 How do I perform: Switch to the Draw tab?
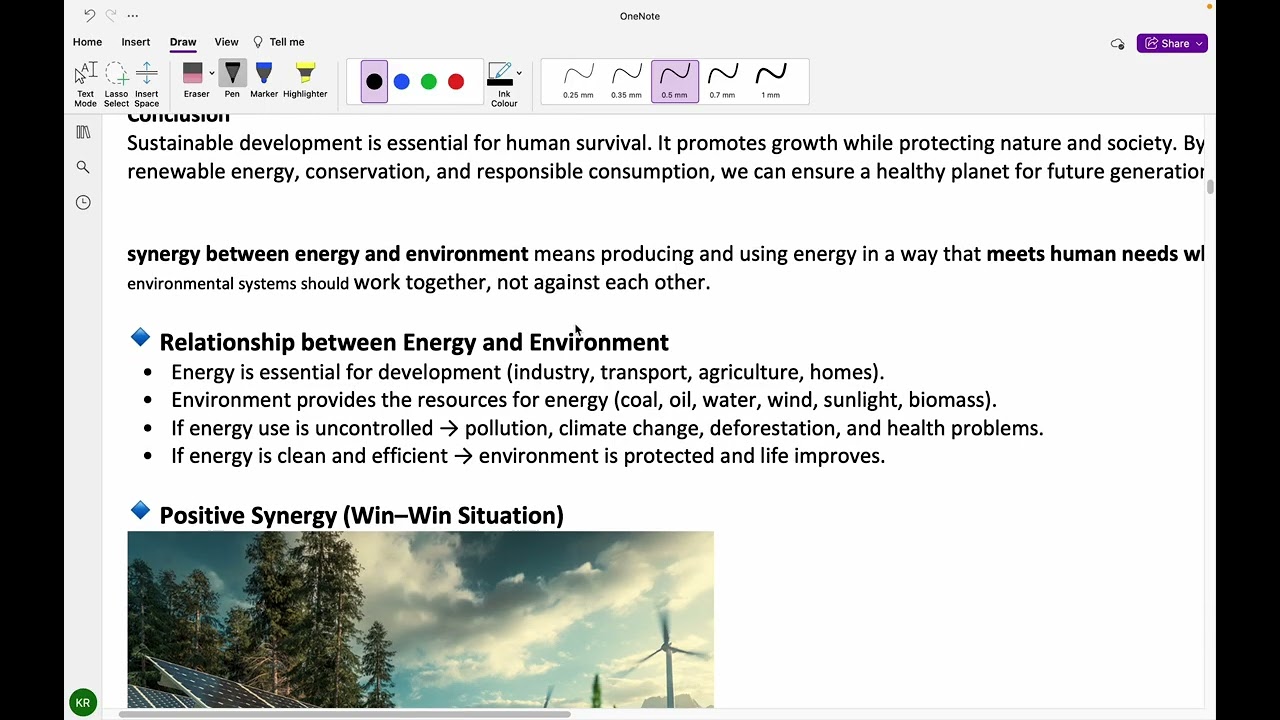point(183,42)
